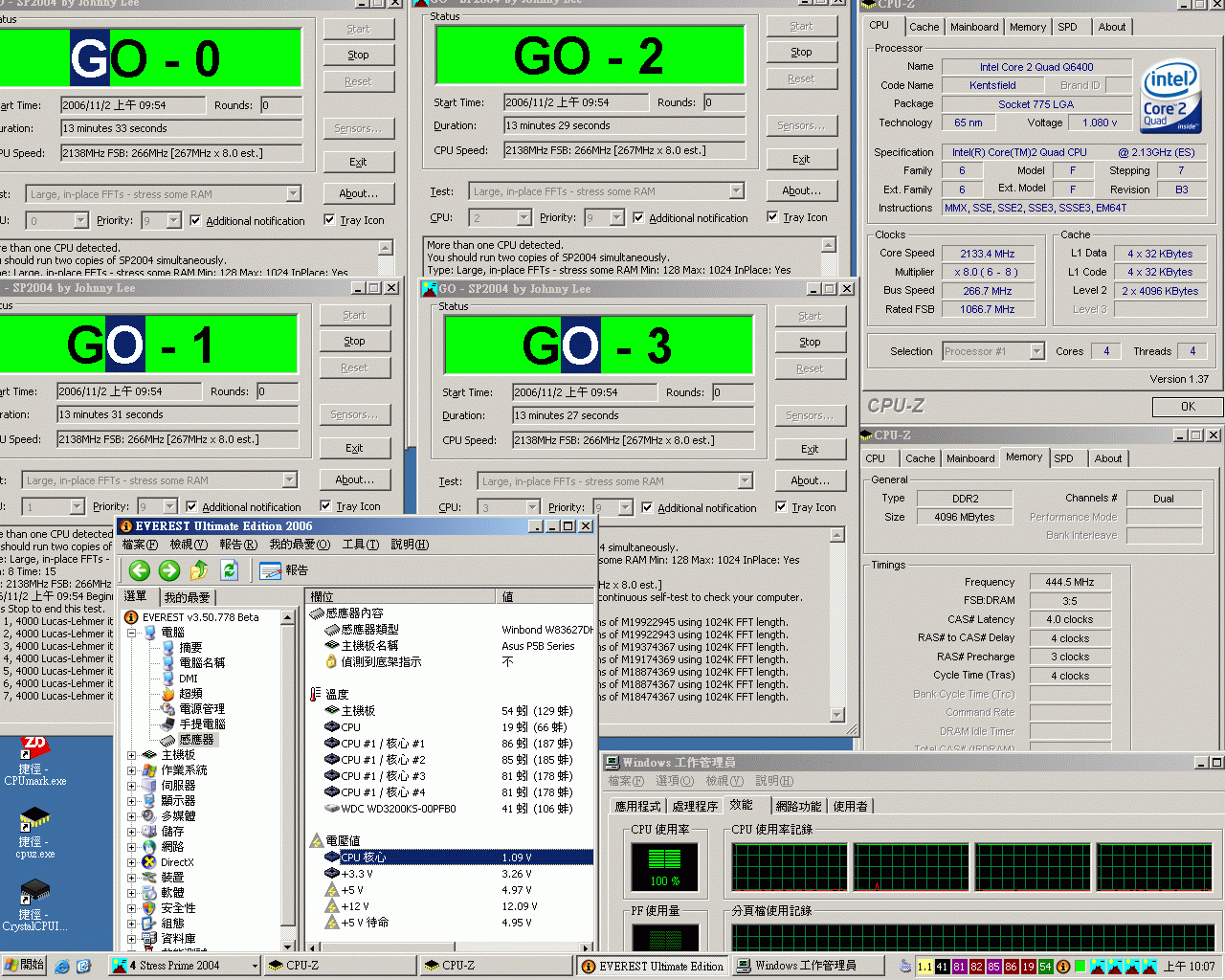Image resolution: width=1225 pixels, height=980 pixels.
Task: Select the 電源管理 power management tree item
Action: coord(202,709)
